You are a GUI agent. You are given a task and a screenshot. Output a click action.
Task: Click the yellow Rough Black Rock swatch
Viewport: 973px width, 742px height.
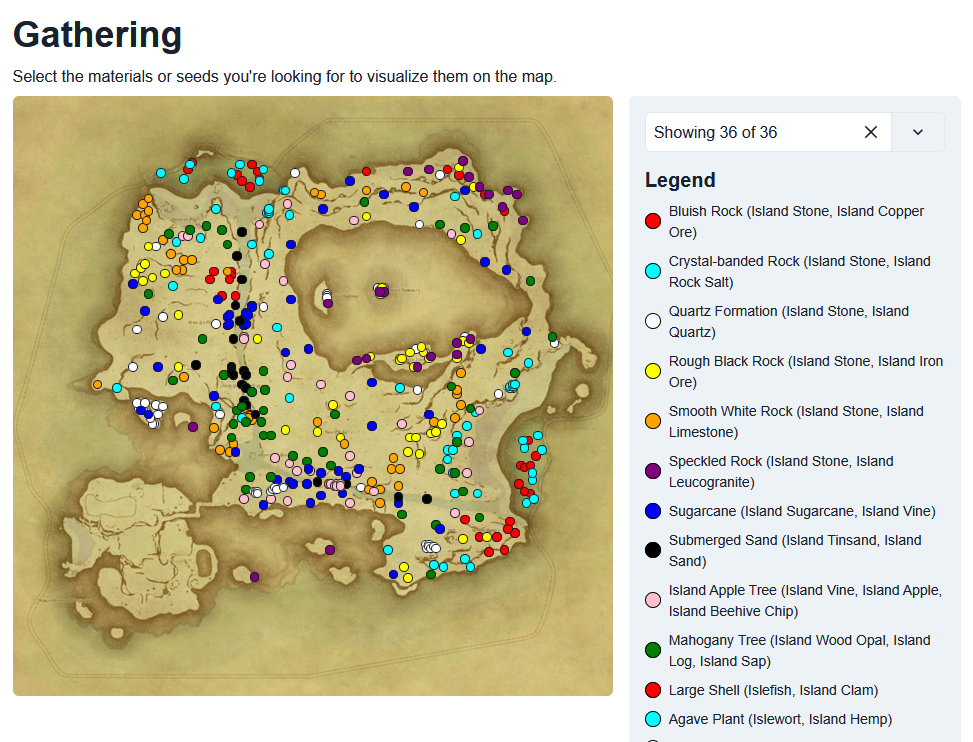coord(653,371)
